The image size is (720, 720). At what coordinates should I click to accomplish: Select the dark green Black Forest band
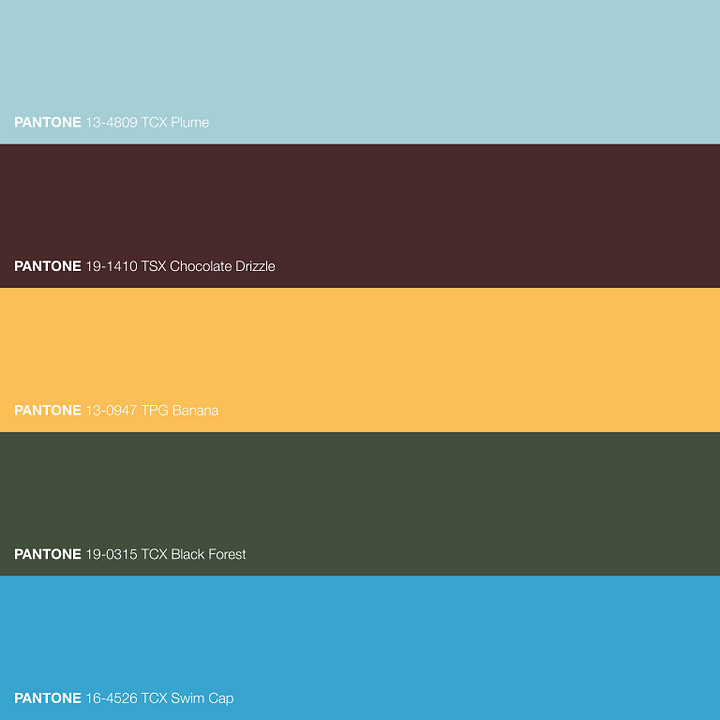click(360, 504)
